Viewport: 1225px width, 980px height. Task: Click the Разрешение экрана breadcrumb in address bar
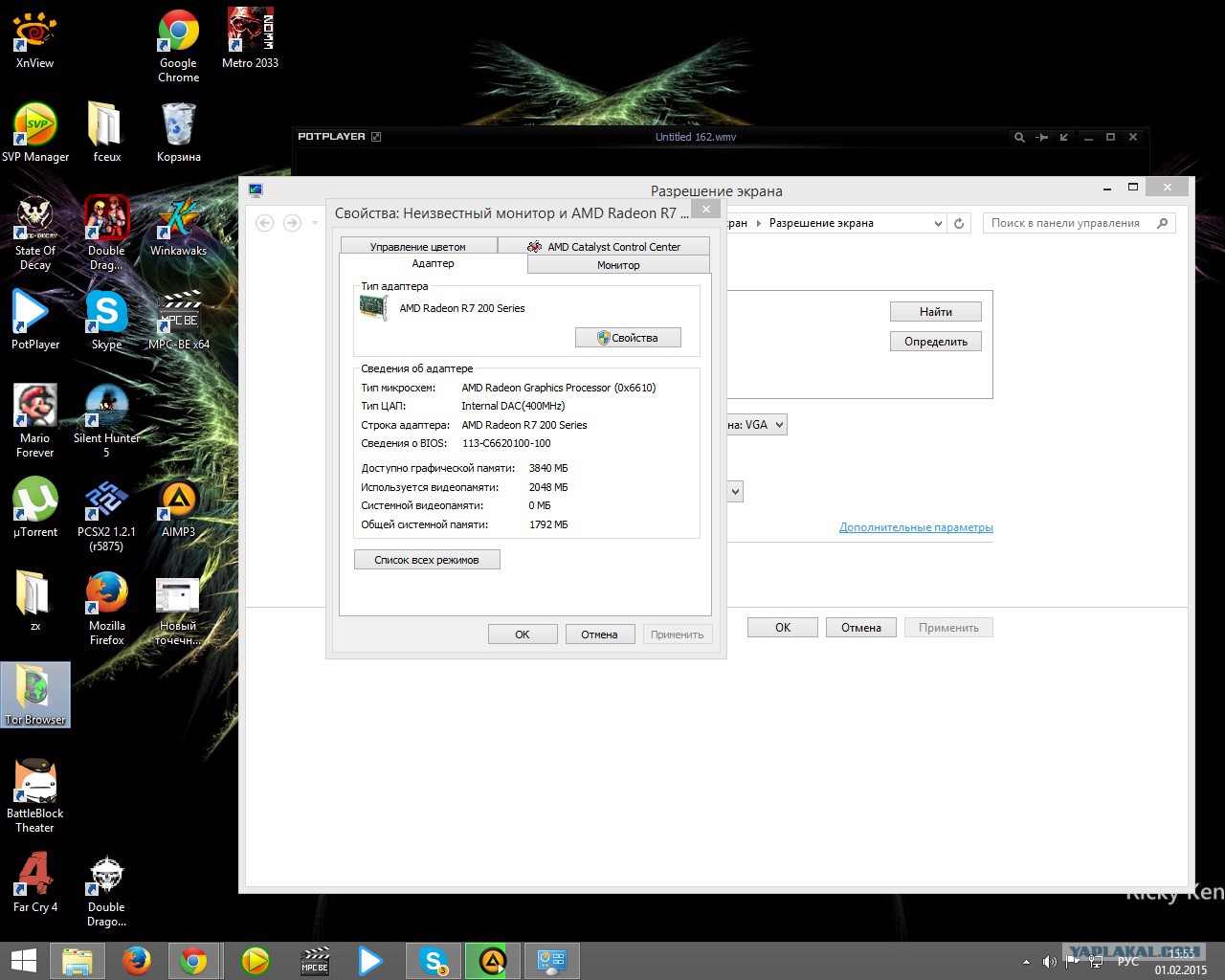tap(821, 223)
